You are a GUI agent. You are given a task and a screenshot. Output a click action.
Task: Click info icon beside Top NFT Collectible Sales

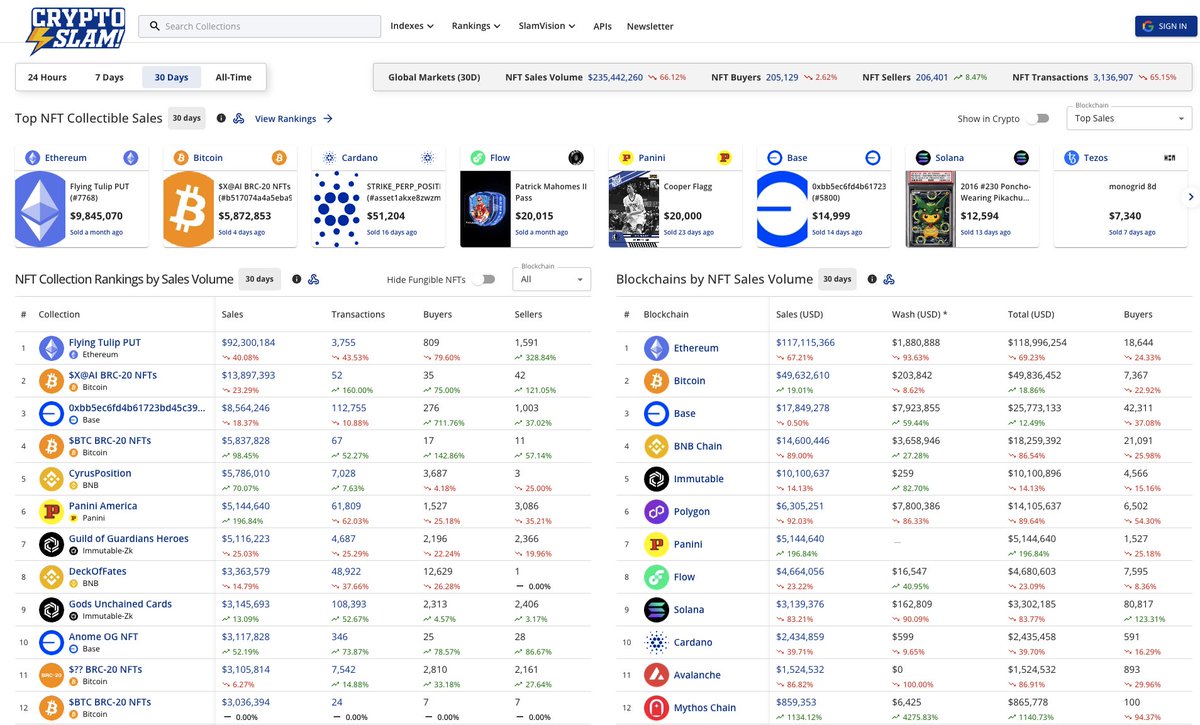point(221,118)
